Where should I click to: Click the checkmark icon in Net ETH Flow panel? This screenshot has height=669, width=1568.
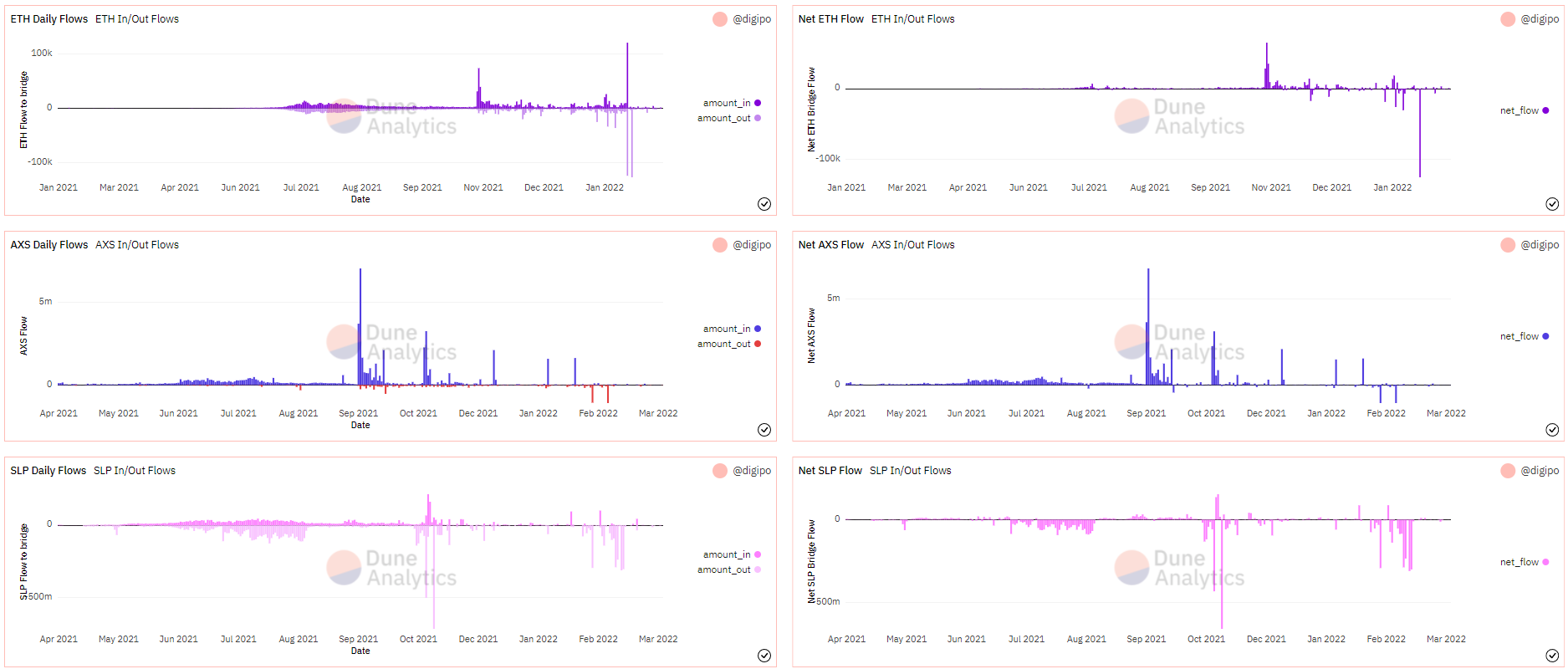1552,204
